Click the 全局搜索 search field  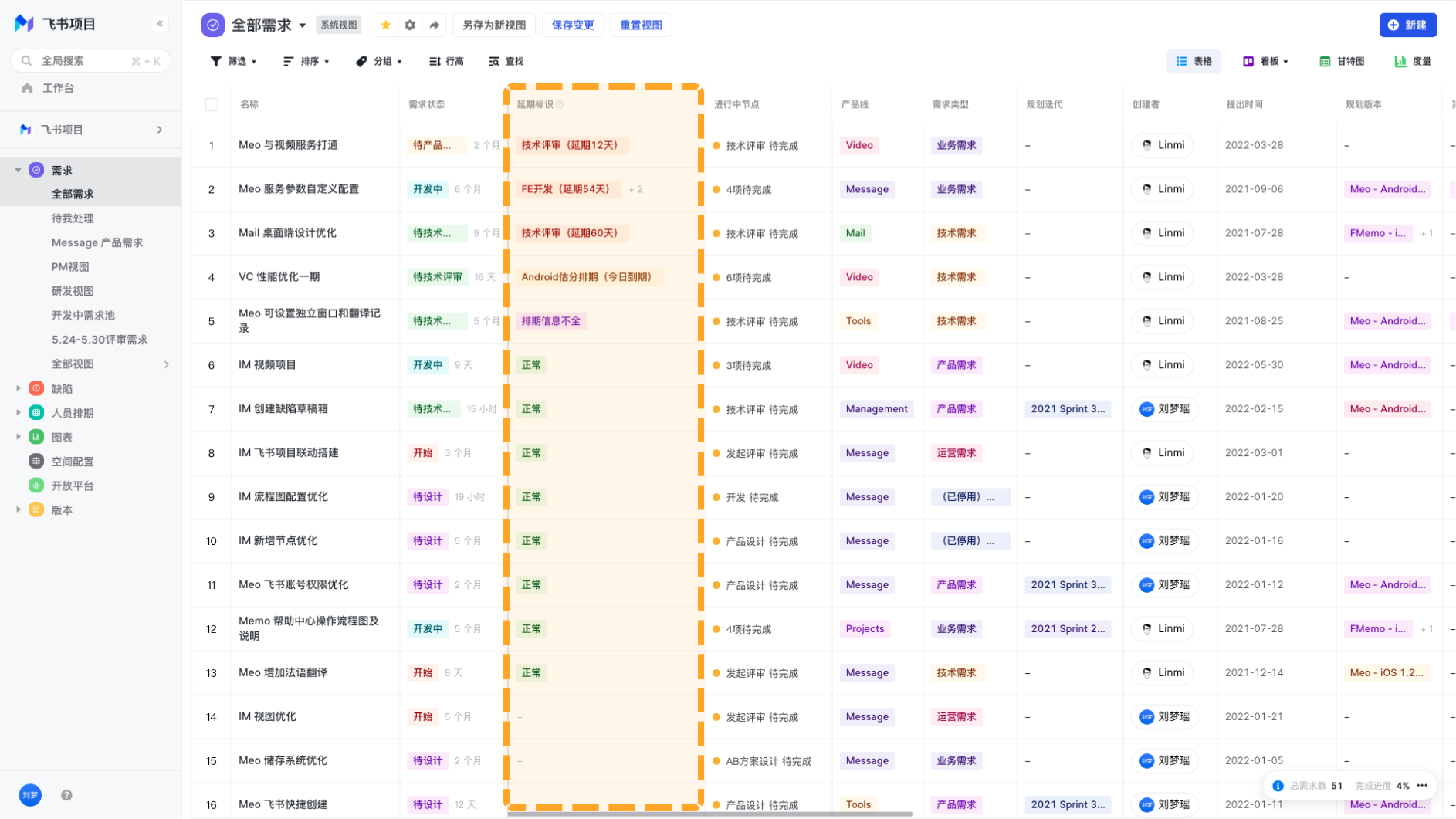tap(91, 61)
